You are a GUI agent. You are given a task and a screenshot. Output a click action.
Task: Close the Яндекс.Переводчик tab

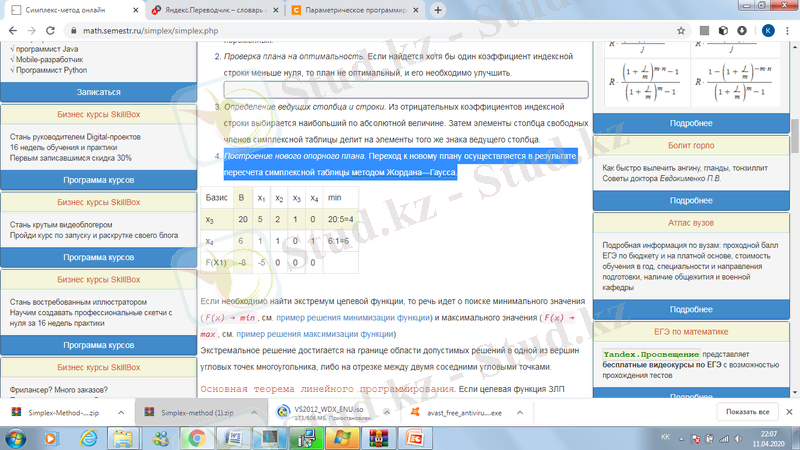click(276, 10)
